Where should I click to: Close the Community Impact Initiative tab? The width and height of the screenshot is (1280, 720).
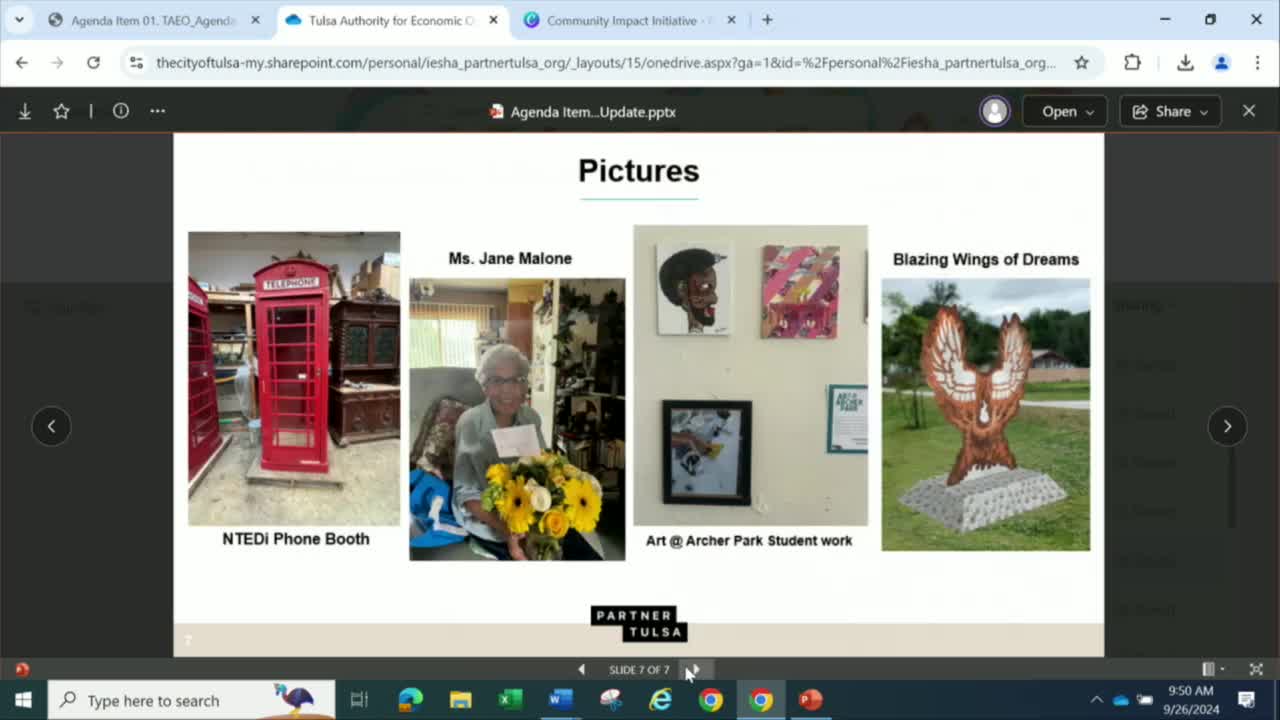point(731,20)
